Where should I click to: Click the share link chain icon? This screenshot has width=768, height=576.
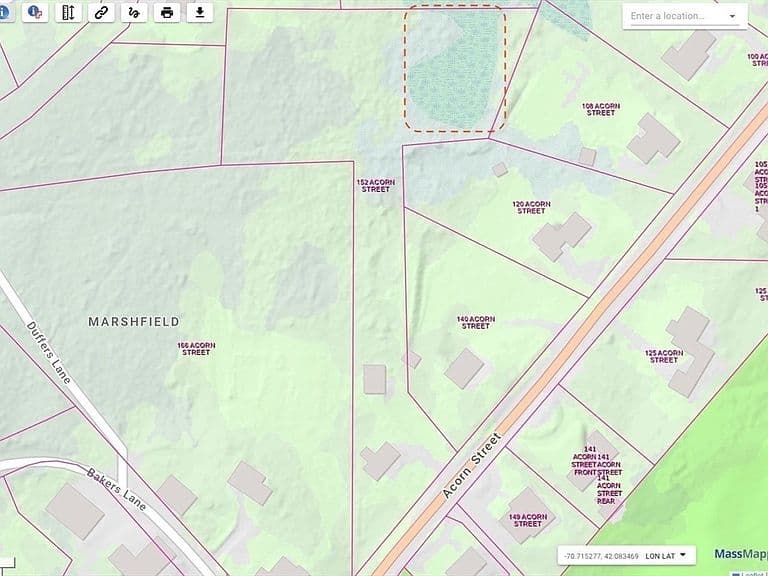(x=101, y=12)
